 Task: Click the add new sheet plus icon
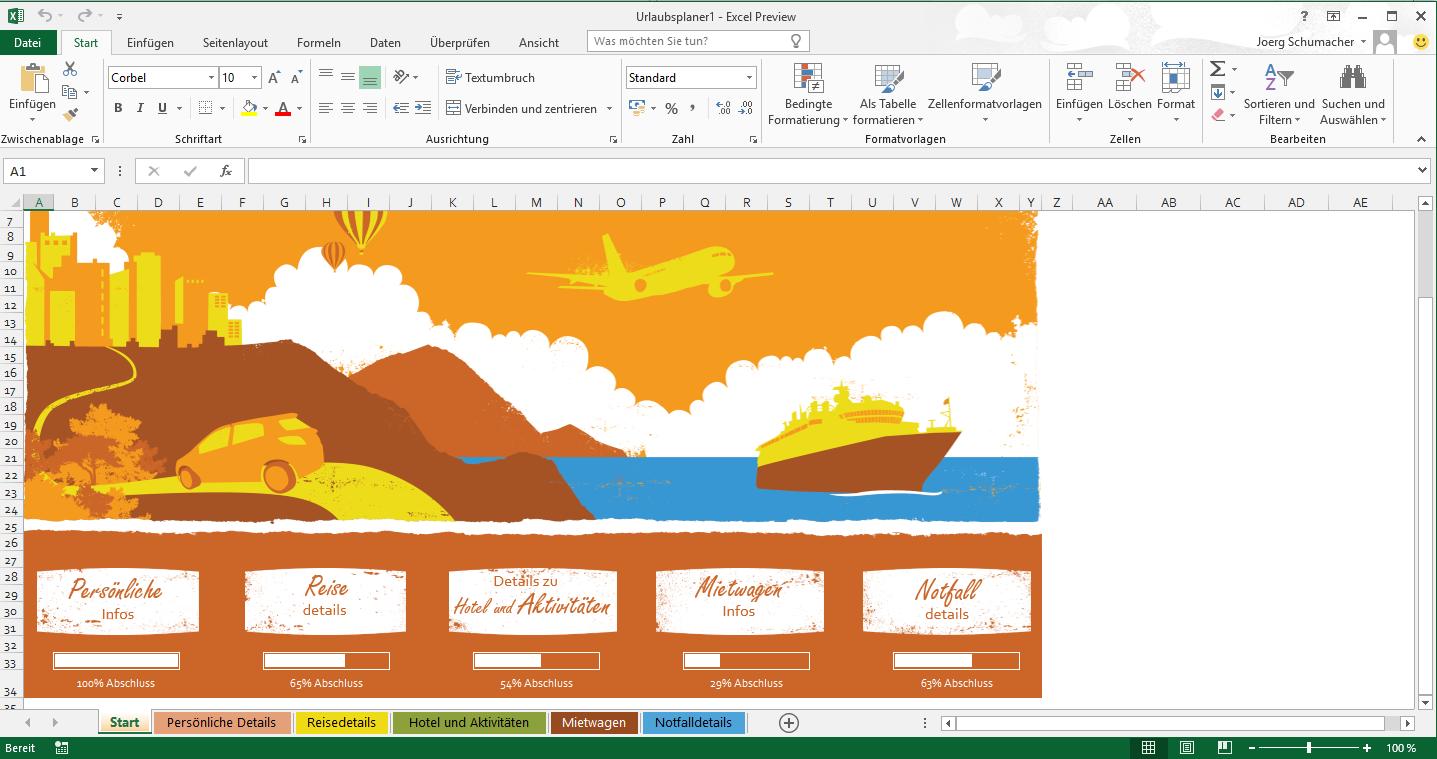click(789, 723)
